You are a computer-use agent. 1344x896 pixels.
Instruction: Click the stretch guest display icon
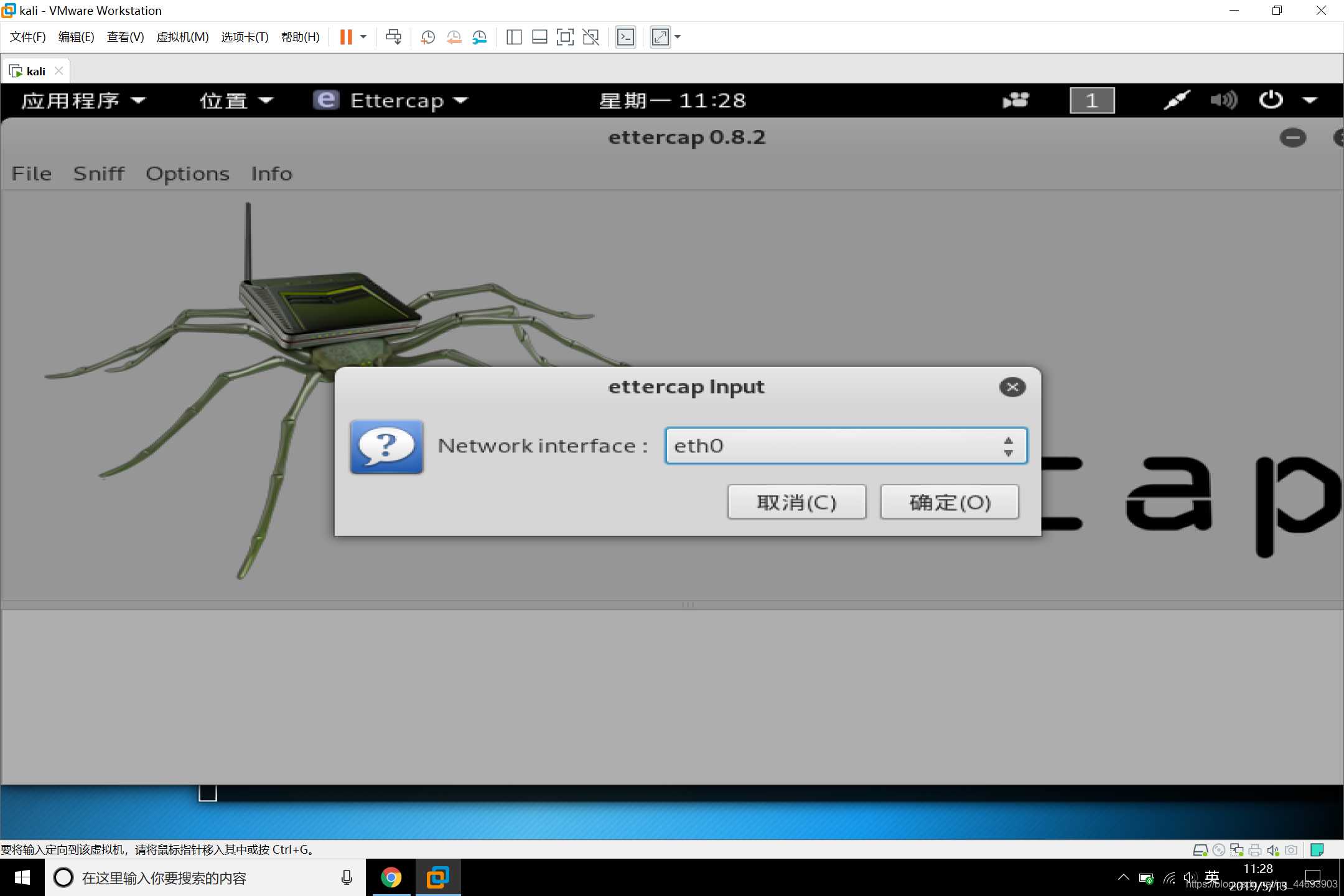click(x=660, y=37)
